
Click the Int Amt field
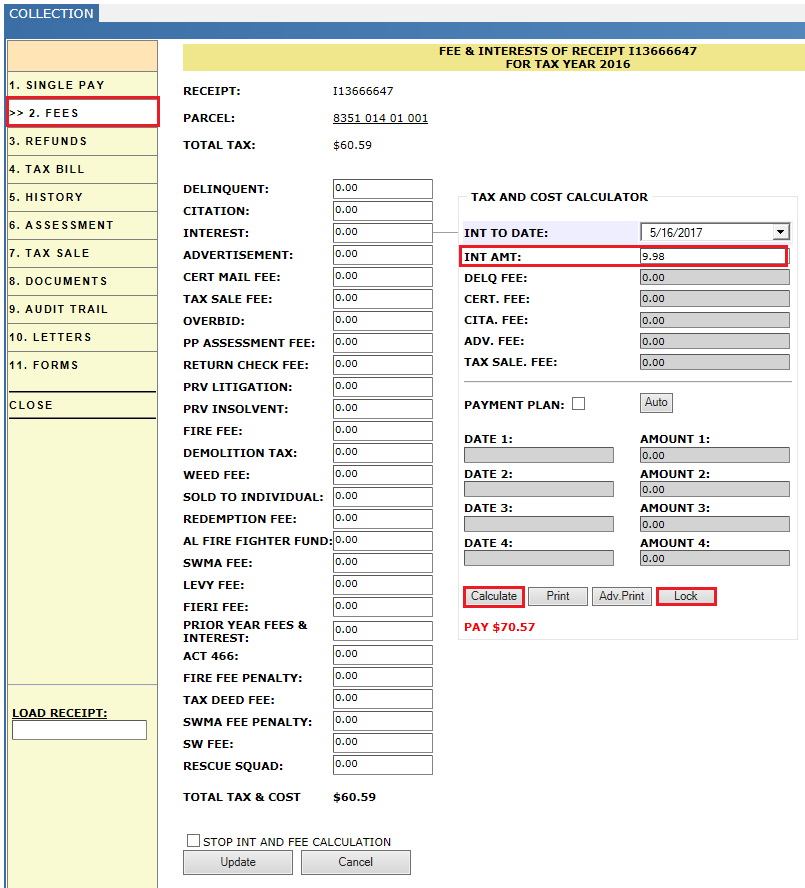(713, 257)
